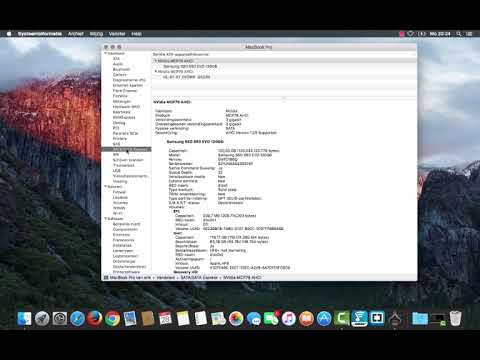
Task: Select Installaties under Software
Action: coord(122,245)
